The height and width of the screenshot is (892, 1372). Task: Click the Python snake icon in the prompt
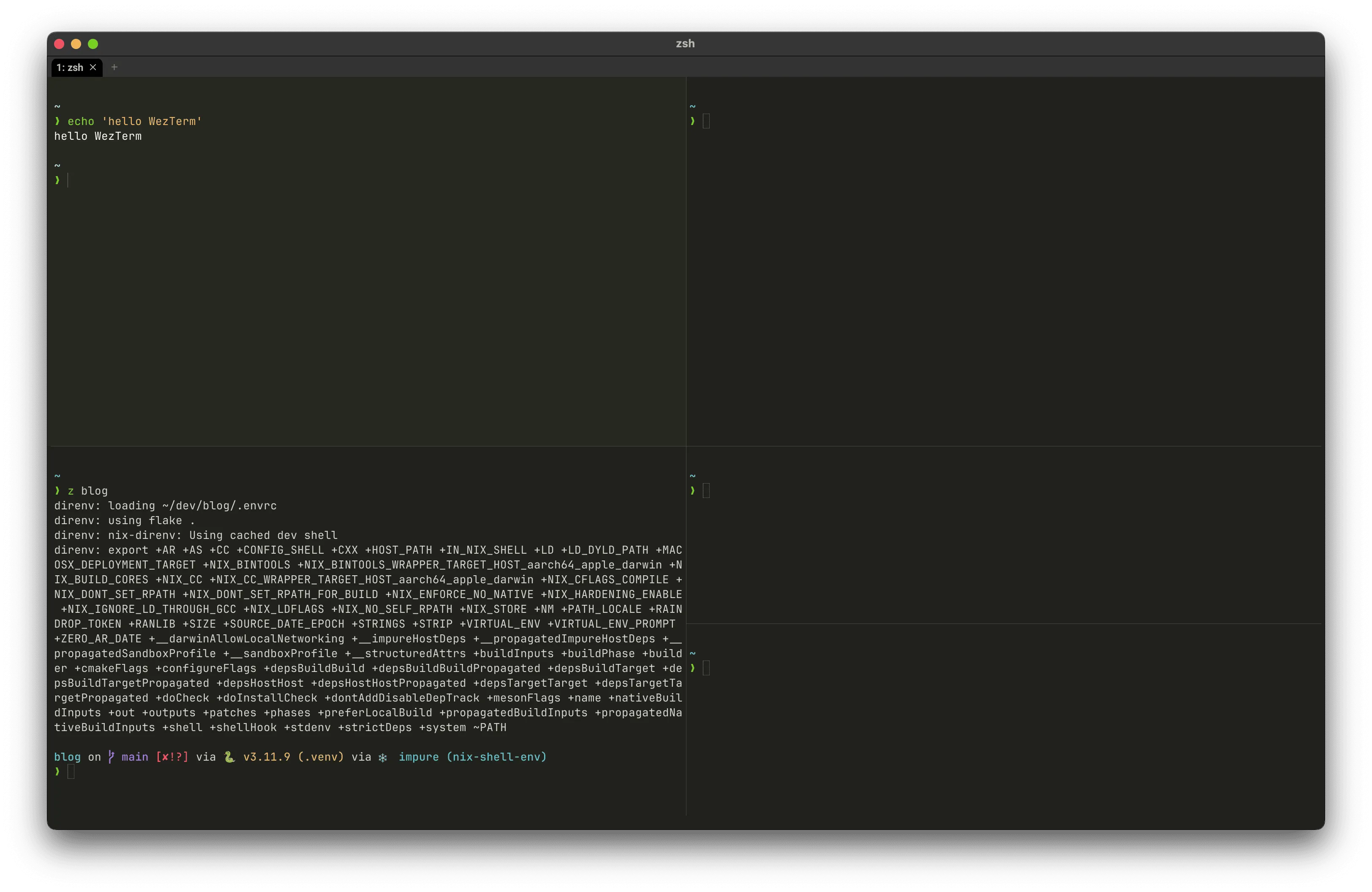[x=229, y=757]
